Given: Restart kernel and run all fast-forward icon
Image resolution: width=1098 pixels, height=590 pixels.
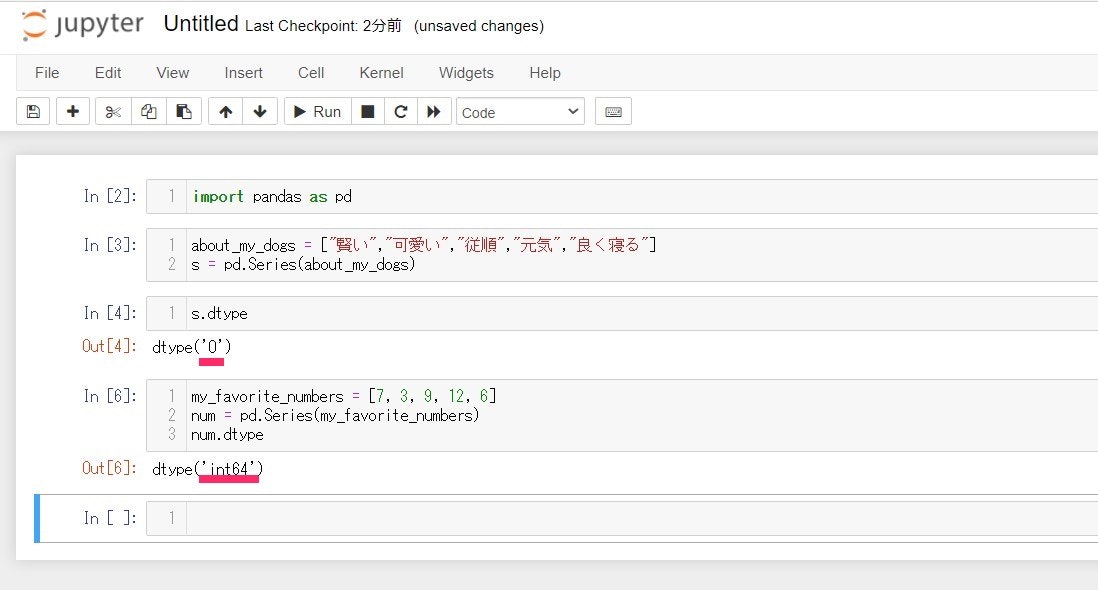Looking at the screenshot, I should [x=434, y=111].
